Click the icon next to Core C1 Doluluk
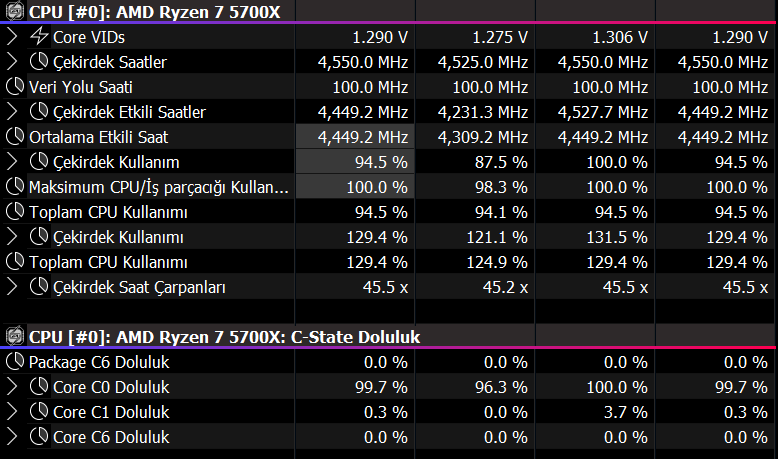The image size is (778, 459). pyautogui.click(x=39, y=411)
